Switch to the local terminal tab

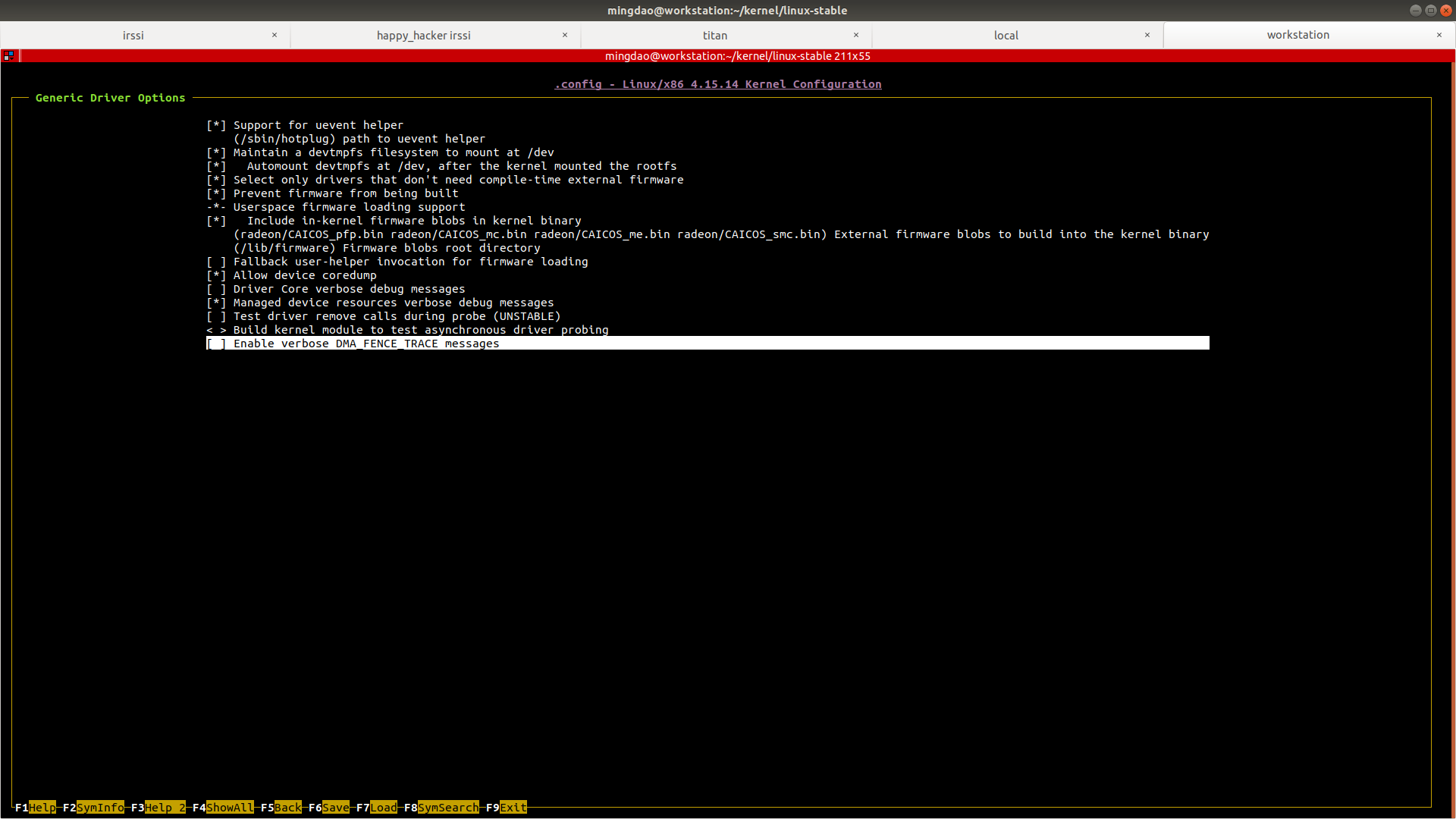1006,36
